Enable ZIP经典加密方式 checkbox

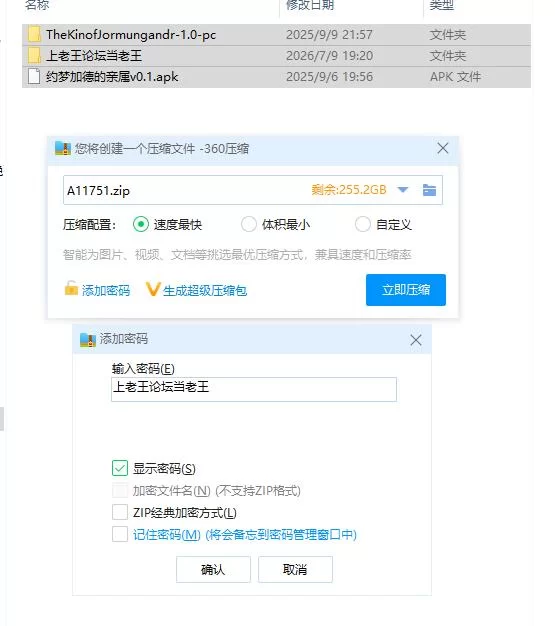pyautogui.click(x=120, y=512)
